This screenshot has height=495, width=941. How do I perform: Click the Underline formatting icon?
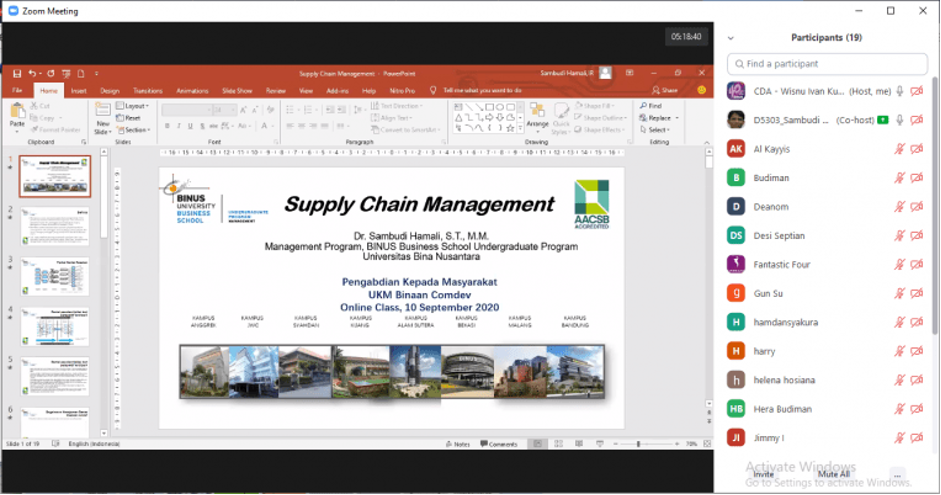tap(190, 126)
